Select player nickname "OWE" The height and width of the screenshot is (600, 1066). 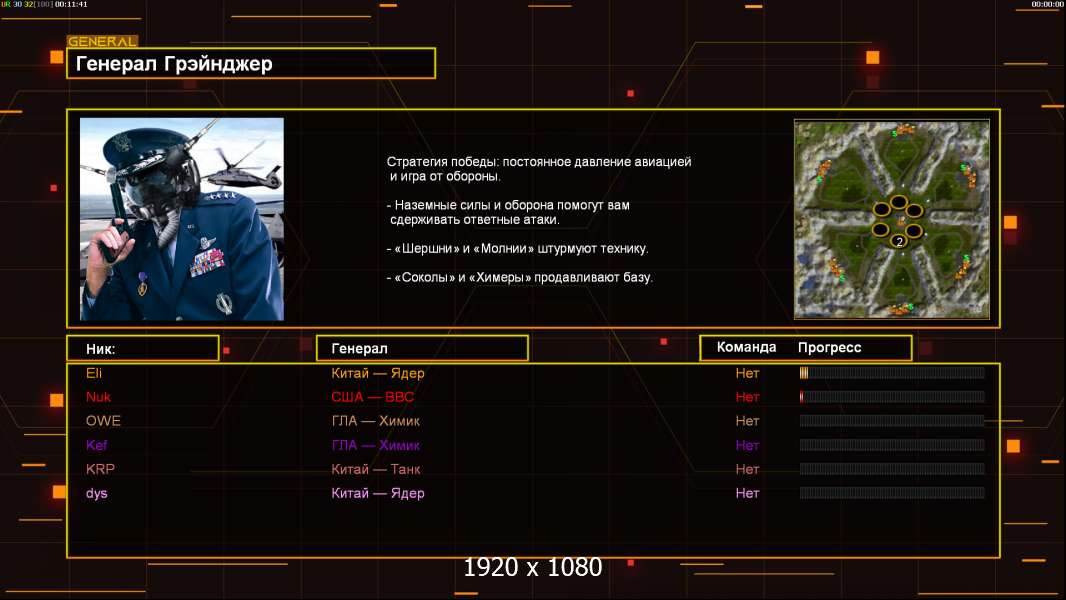pyautogui.click(x=103, y=421)
